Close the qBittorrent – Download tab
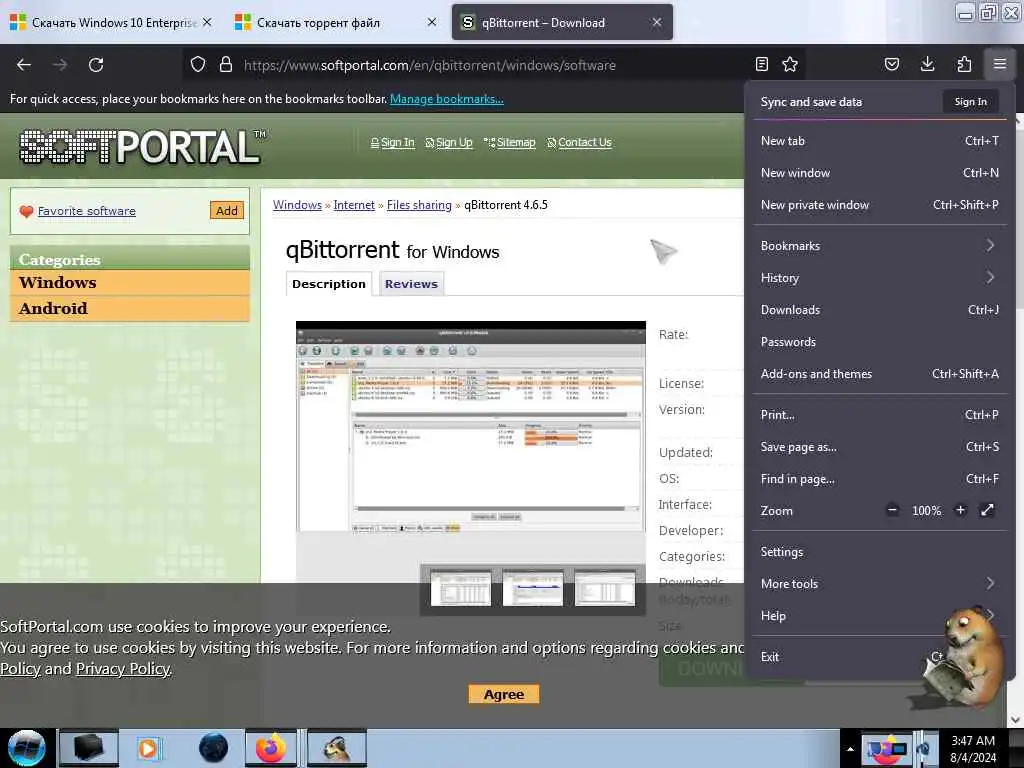This screenshot has width=1024, height=768. click(656, 22)
